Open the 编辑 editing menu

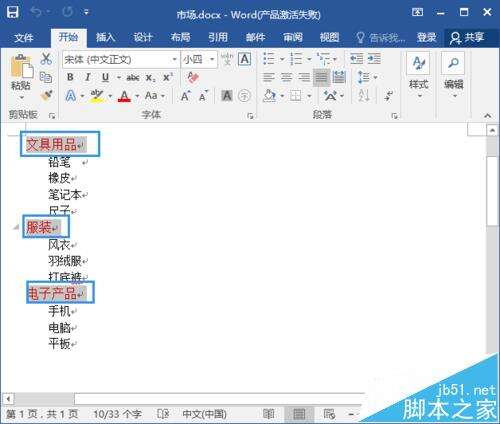tap(453, 75)
